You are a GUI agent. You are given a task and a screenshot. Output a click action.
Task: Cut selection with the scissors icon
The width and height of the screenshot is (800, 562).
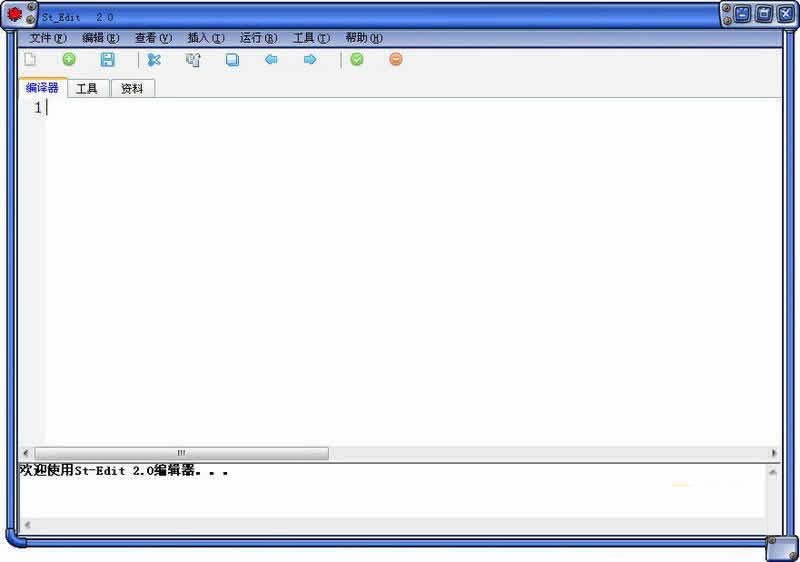pyautogui.click(x=154, y=60)
